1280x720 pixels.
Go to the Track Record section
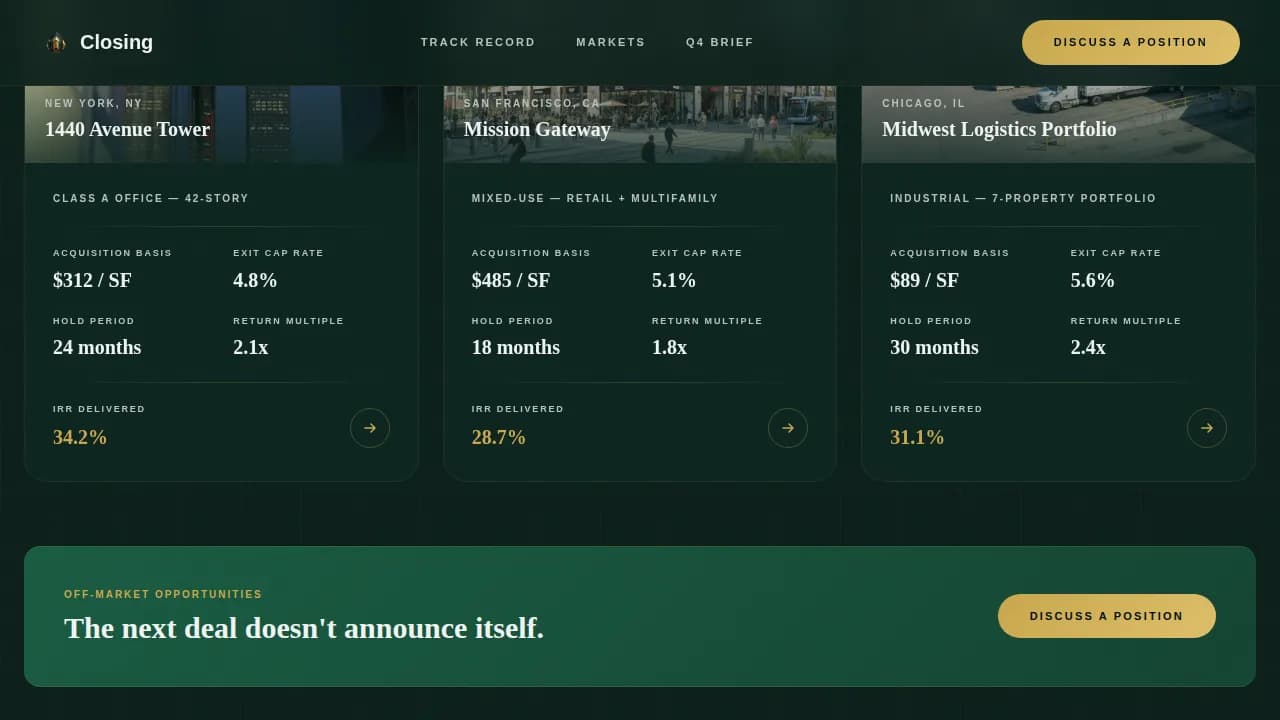pos(477,42)
